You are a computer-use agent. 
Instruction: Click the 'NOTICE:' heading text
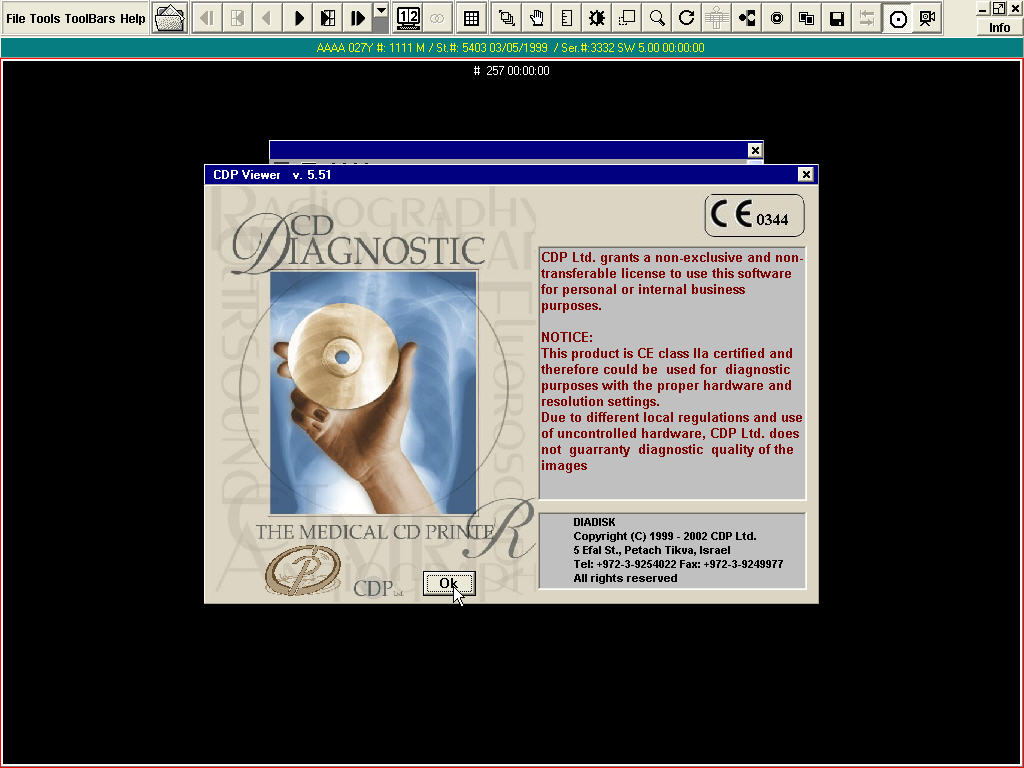567,337
